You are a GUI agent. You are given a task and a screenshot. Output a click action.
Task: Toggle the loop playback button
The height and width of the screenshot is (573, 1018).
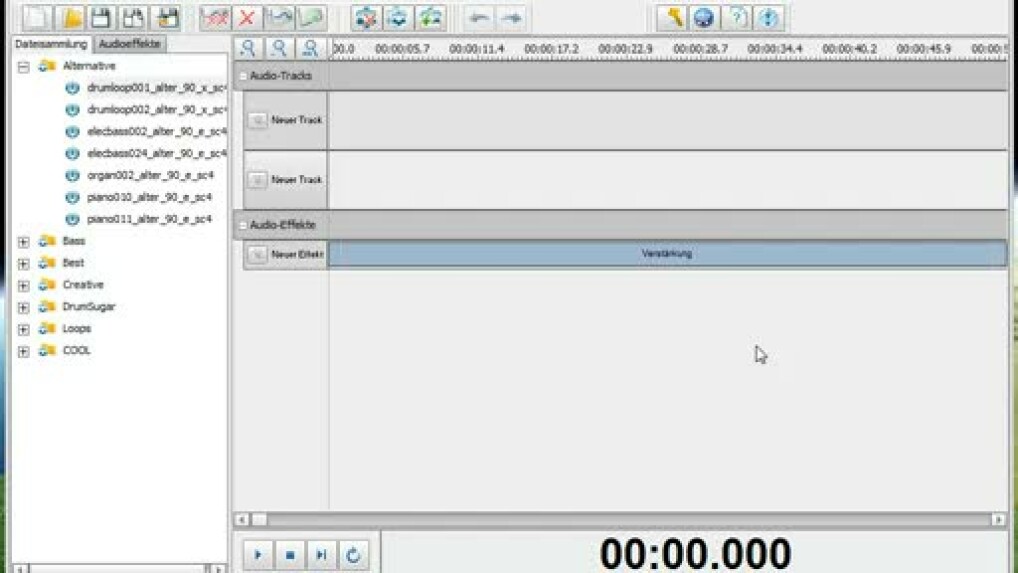(x=352, y=555)
